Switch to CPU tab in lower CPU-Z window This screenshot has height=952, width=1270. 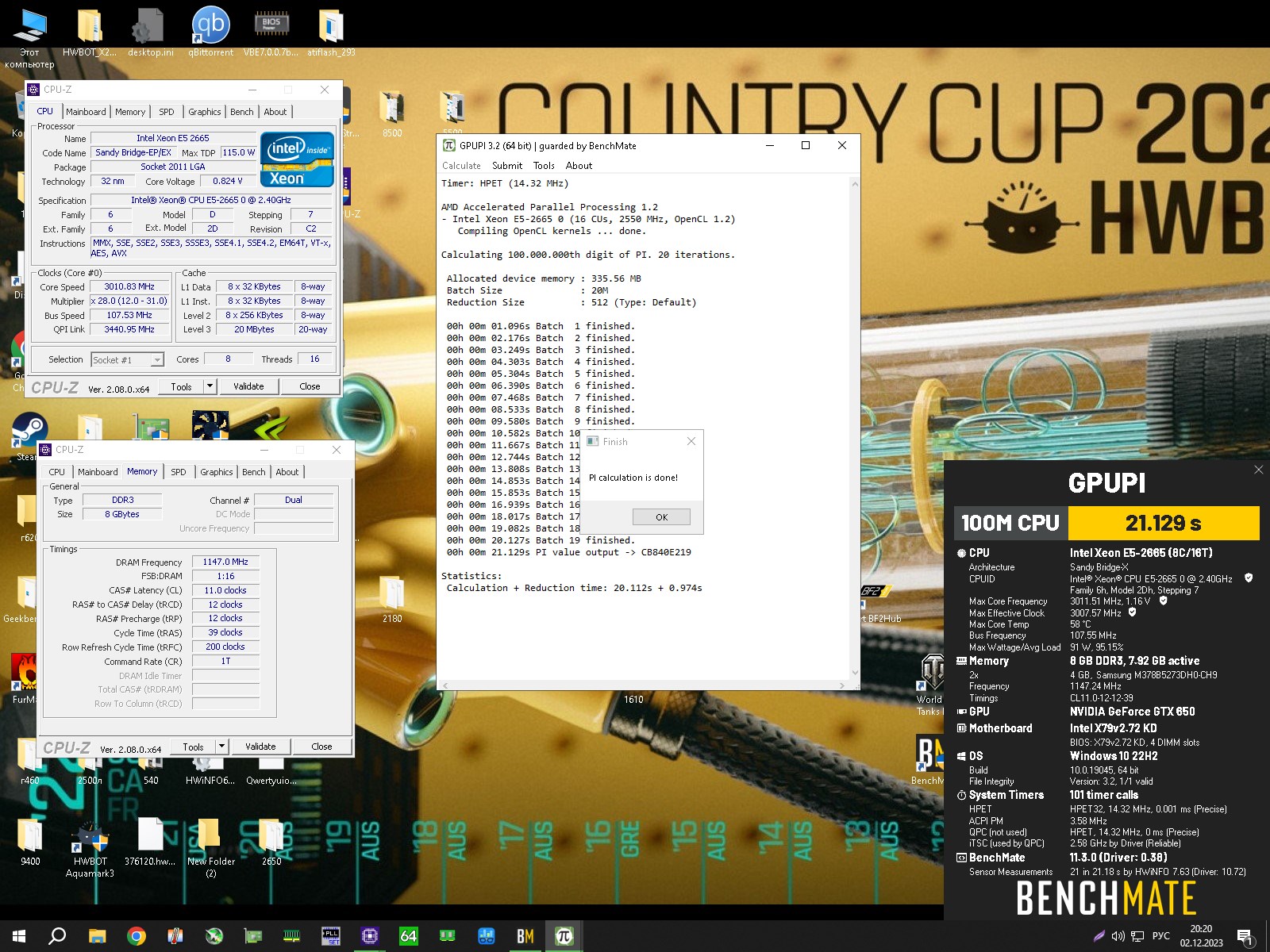57,472
